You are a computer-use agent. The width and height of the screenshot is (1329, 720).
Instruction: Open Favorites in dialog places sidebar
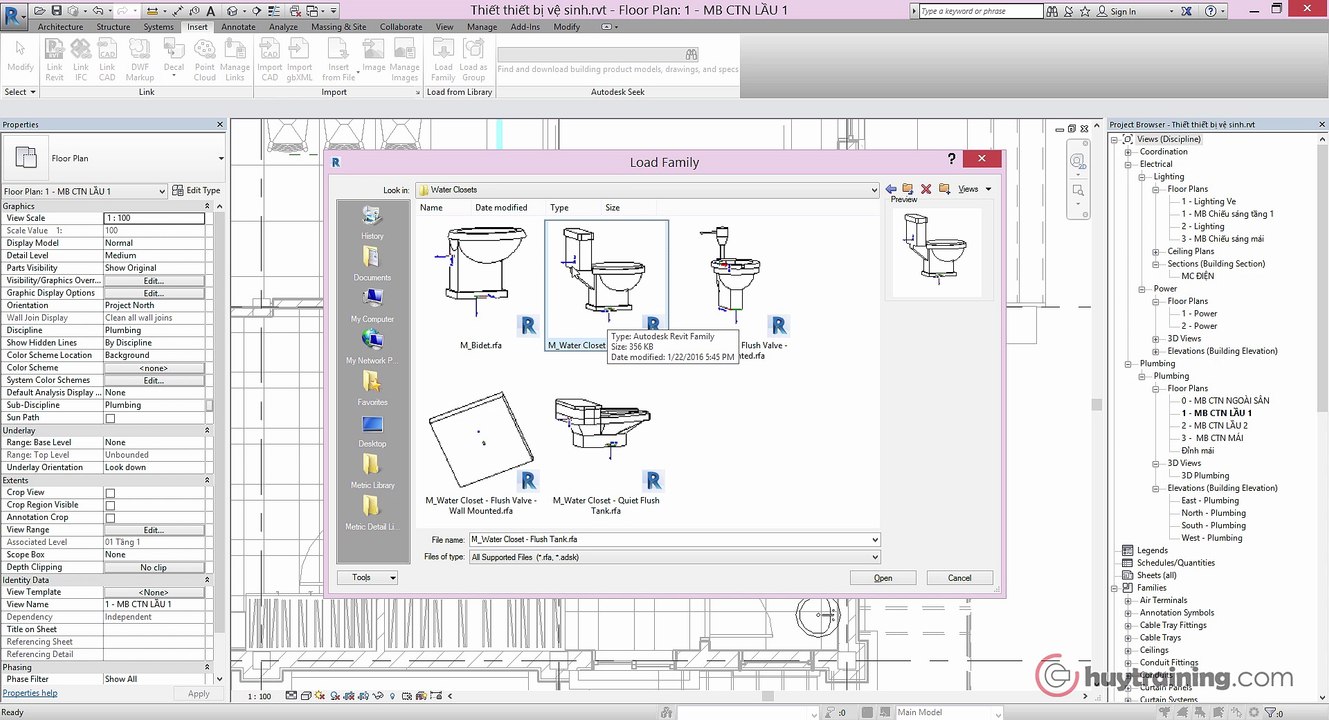click(x=372, y=388)
